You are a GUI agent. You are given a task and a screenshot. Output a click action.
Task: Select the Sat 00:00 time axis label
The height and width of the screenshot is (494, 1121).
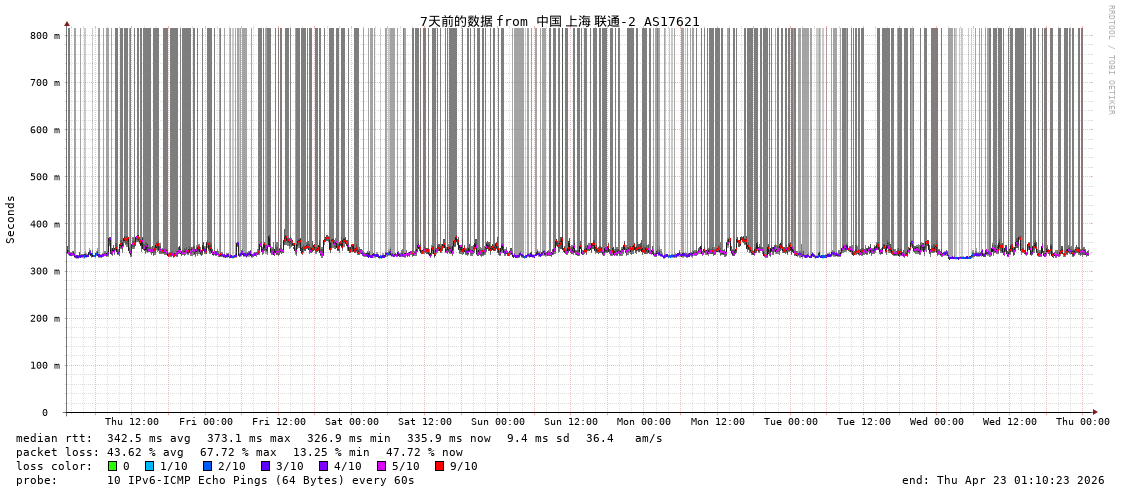click(351, 422)
